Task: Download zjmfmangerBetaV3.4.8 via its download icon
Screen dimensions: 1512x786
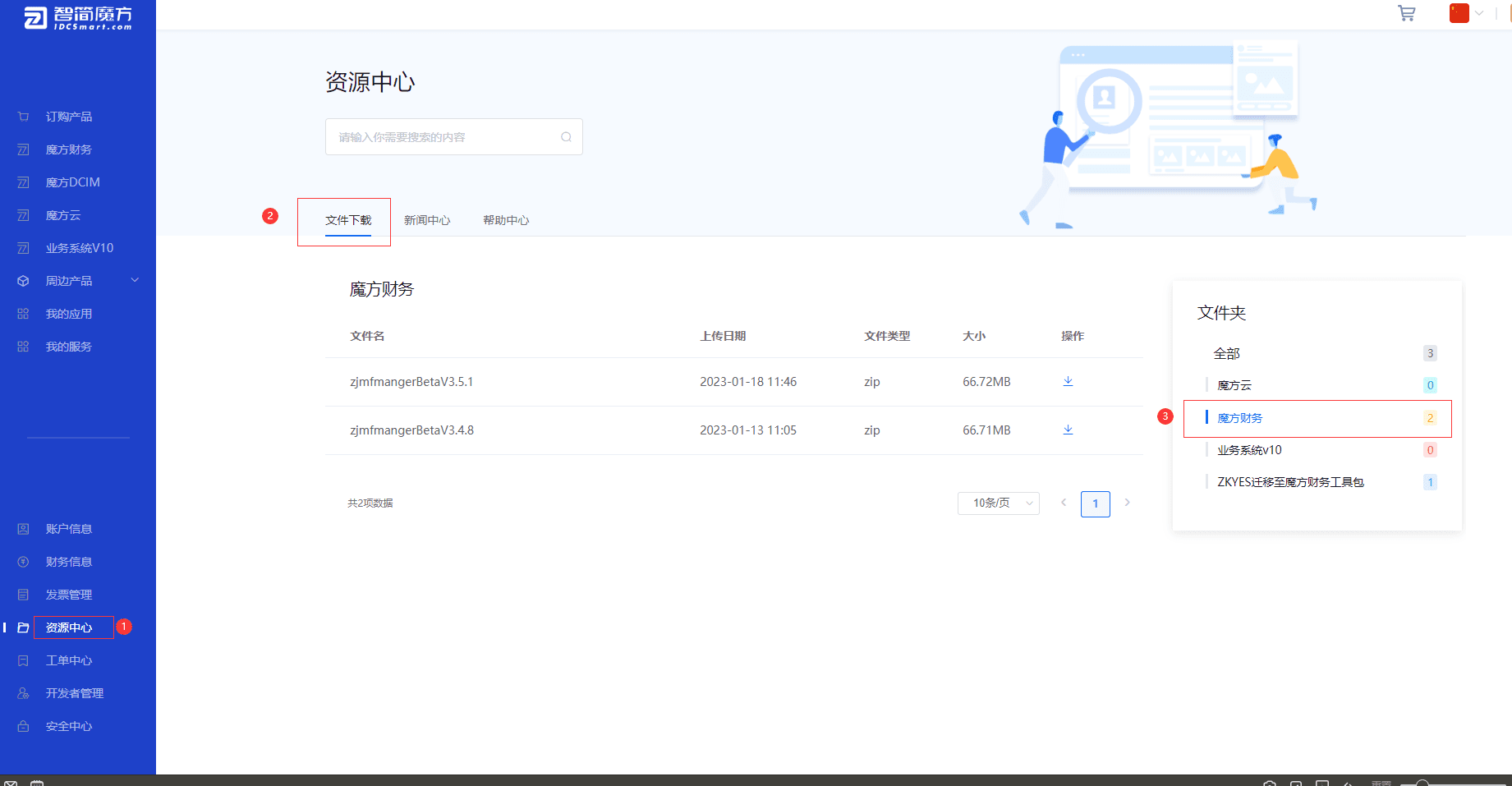Action: click(x=1068, y=430)
